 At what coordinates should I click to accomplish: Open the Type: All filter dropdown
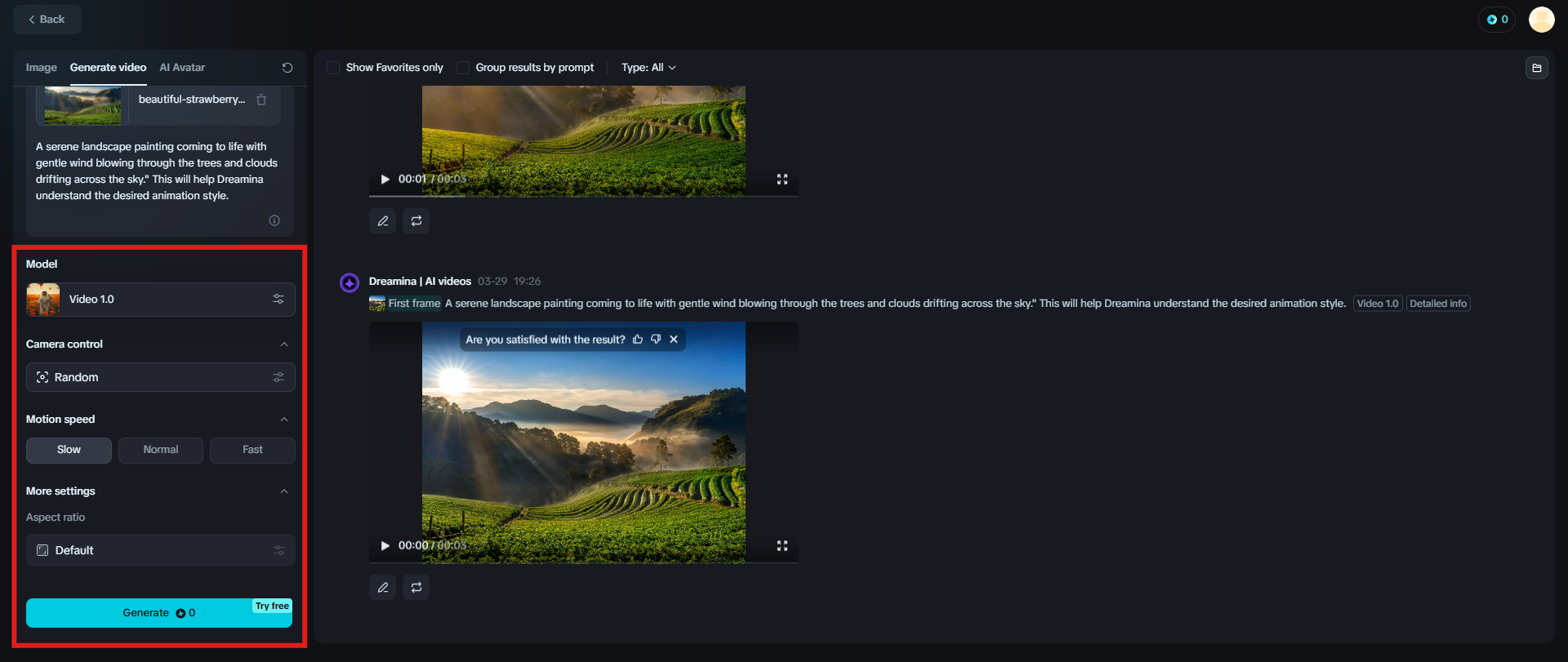click(x=648, y=68)
